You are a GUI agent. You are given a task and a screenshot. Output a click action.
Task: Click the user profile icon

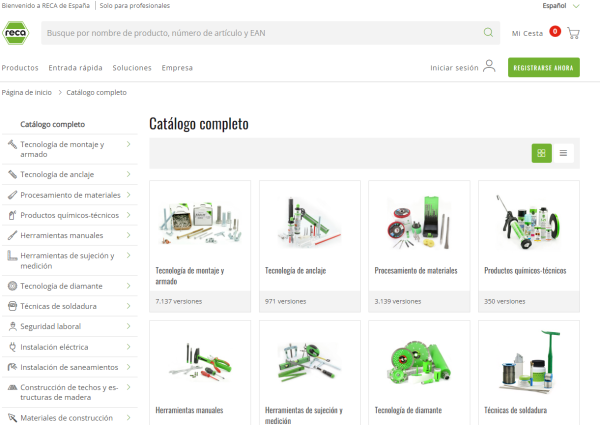(489, 67)
